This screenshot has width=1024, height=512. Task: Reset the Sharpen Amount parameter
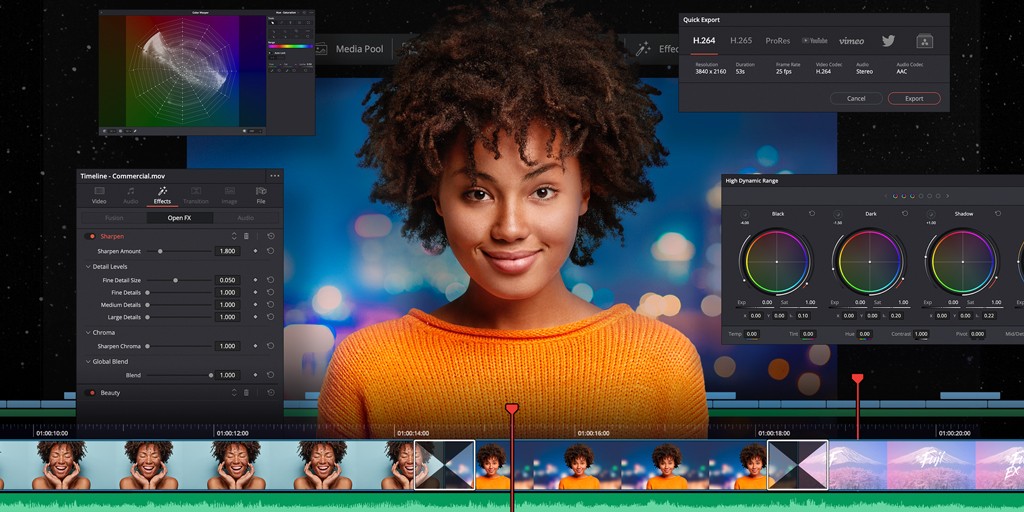click(x=270, y=251)
